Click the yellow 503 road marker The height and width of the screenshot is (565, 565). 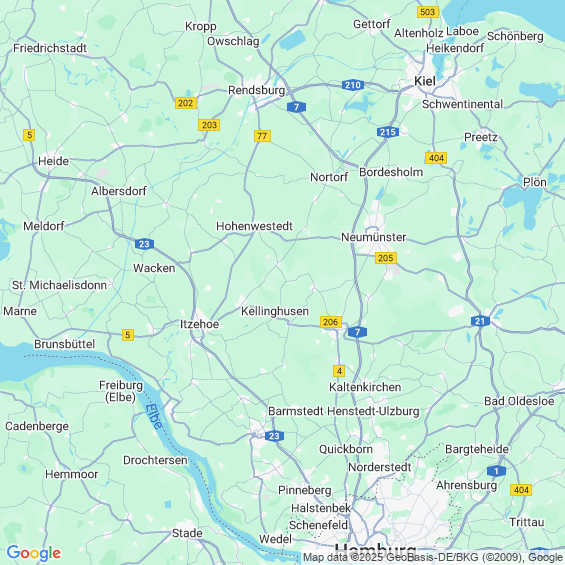click(x=428, y=12)
